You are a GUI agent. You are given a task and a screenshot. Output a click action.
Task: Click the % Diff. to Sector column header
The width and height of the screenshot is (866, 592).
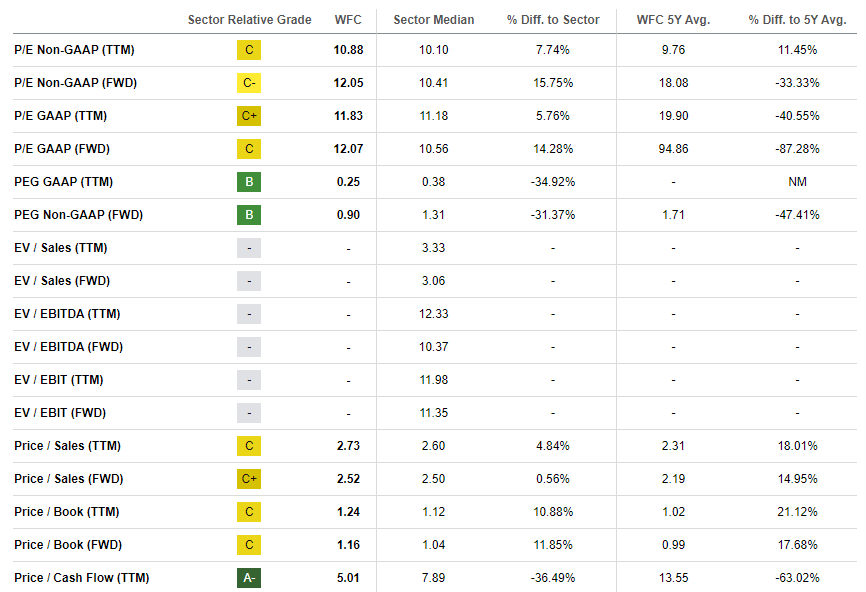552,20
